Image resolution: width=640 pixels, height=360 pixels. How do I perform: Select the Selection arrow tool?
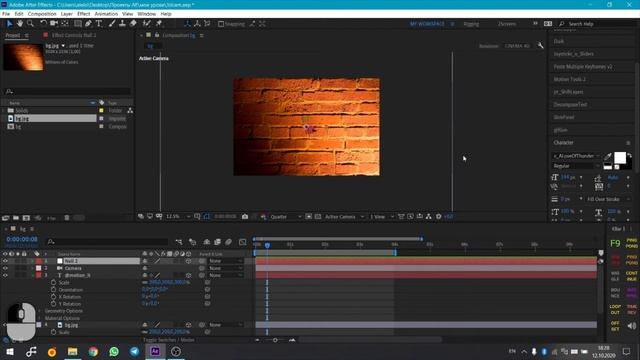point(9,24)
